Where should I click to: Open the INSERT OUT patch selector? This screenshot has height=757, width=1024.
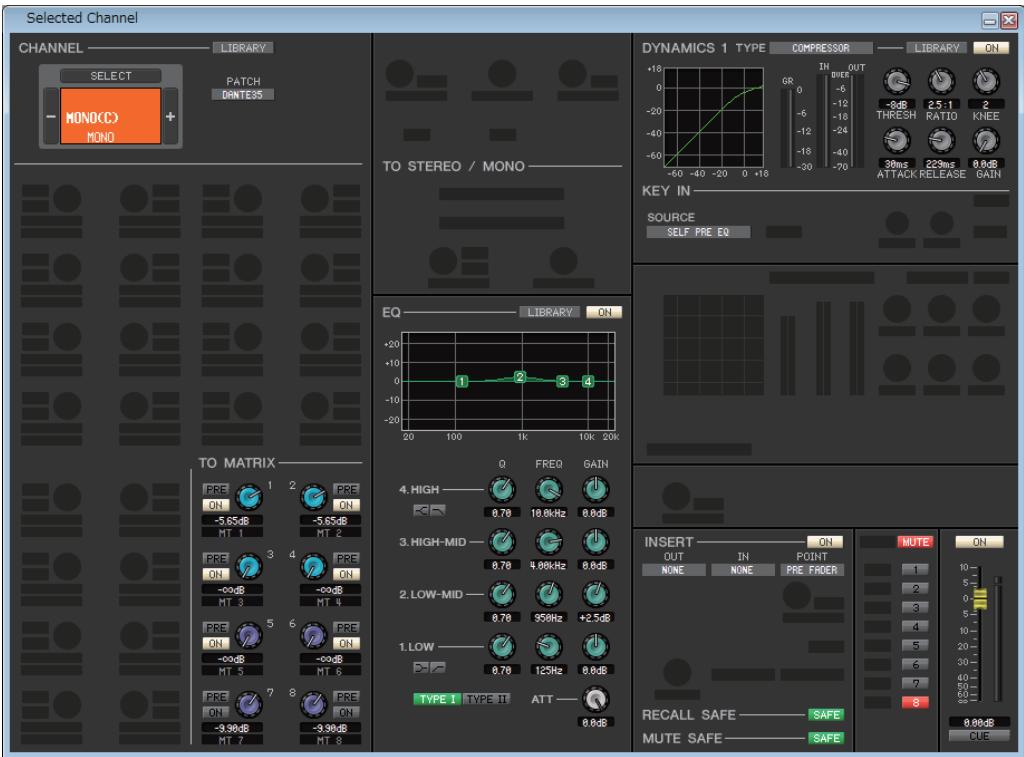673,570
